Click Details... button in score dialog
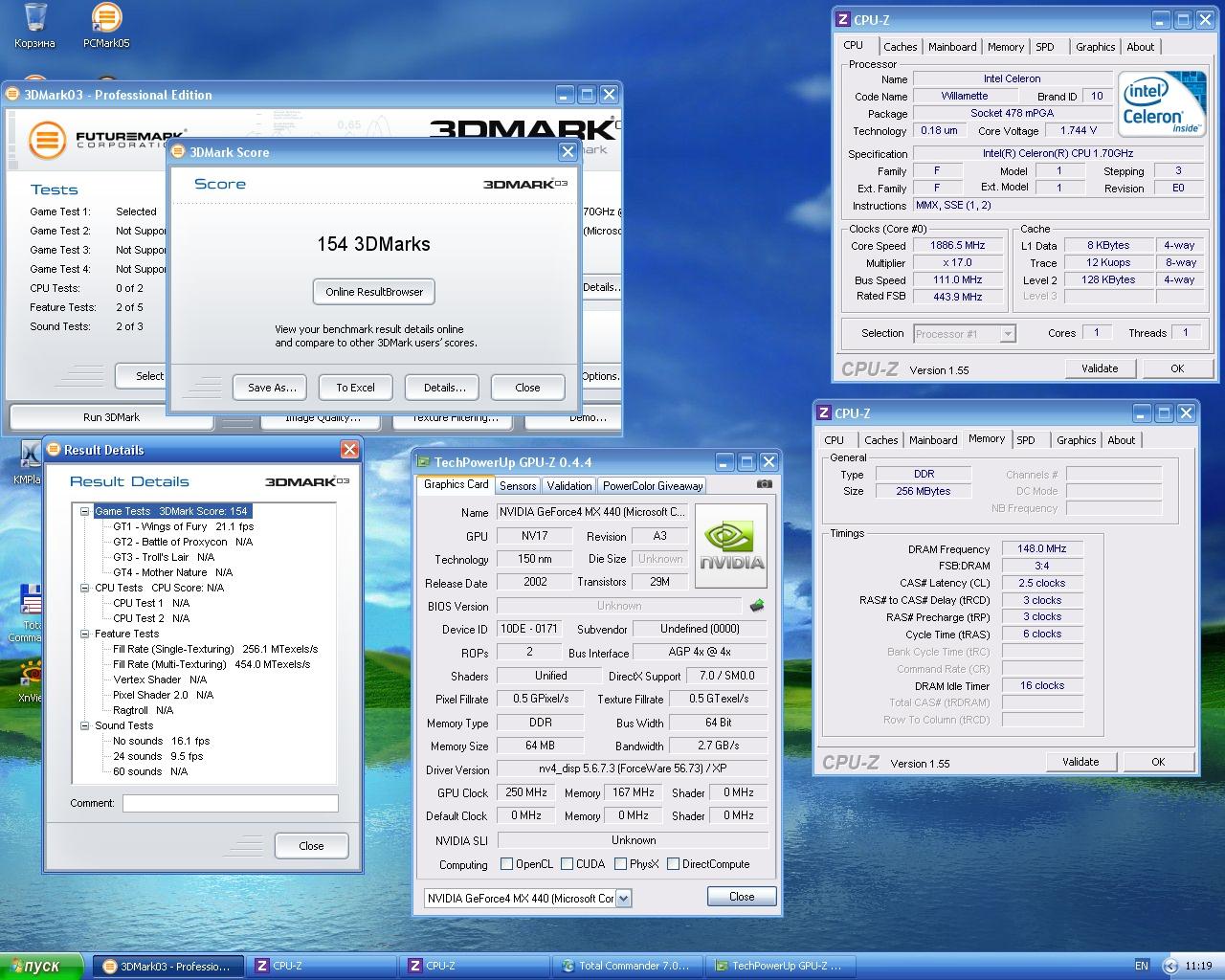The image size is (1225, 980). 444,388
